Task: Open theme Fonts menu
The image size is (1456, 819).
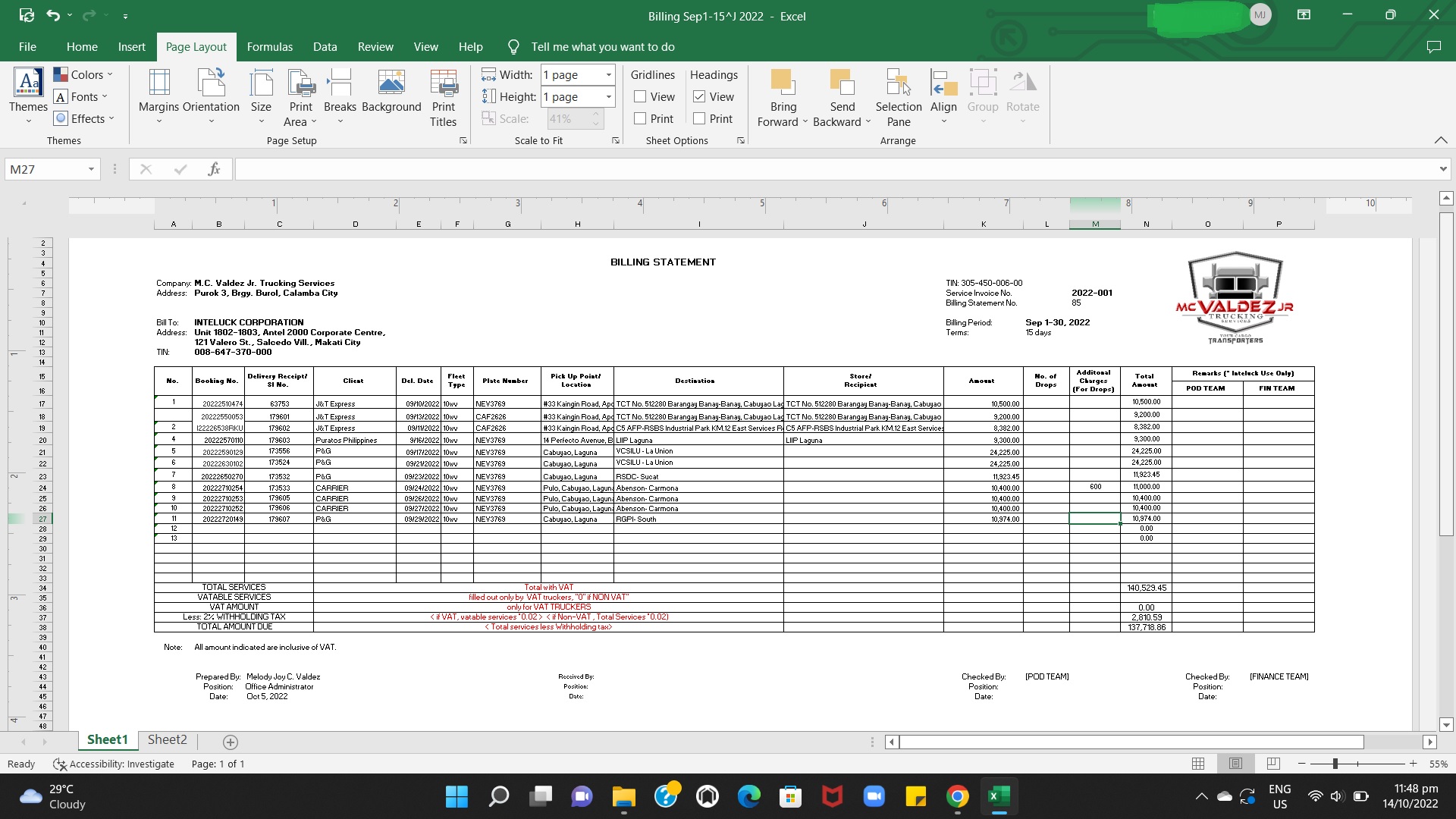Action: tap(80, 96)
